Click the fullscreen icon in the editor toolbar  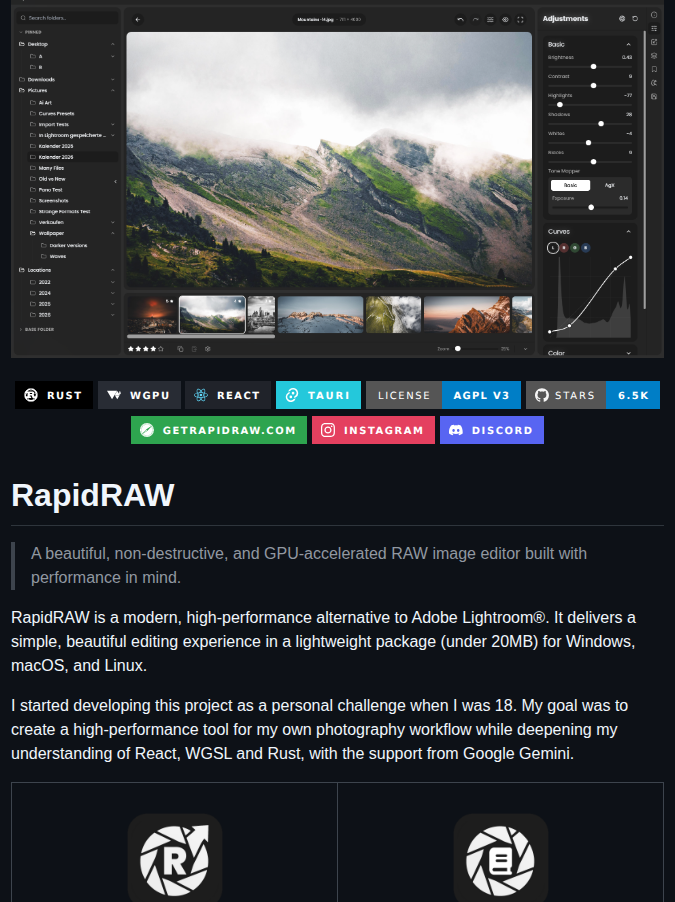[x=520, y=20]
